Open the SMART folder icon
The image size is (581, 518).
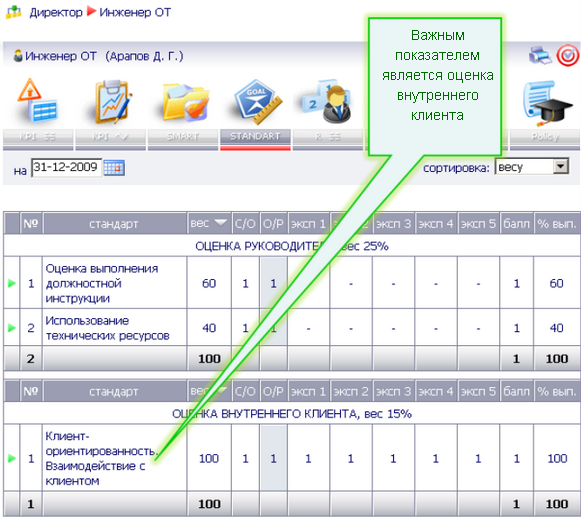(185, 102)
